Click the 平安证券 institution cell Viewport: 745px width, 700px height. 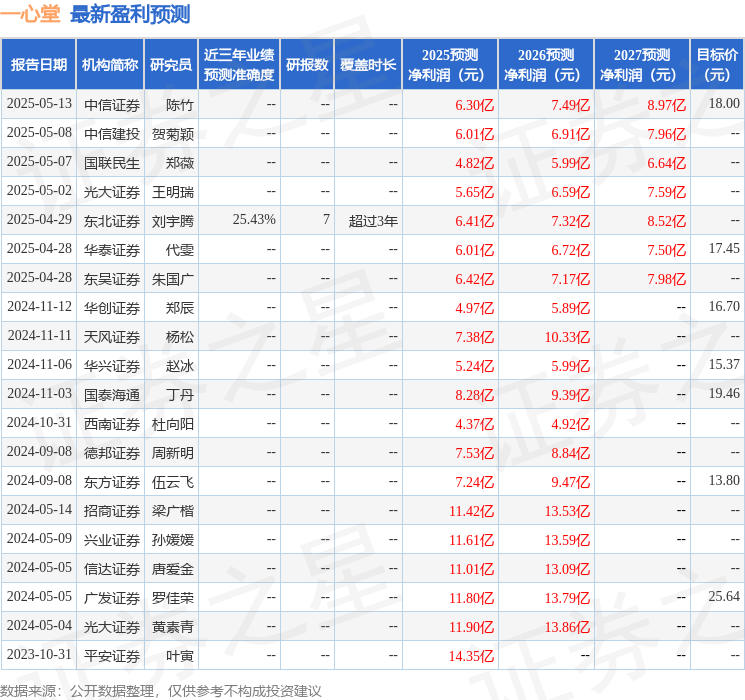(112, 655)
